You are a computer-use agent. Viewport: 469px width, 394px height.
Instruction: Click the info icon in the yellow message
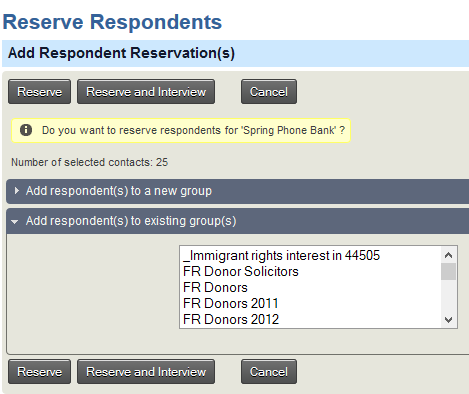click(26, 130)
